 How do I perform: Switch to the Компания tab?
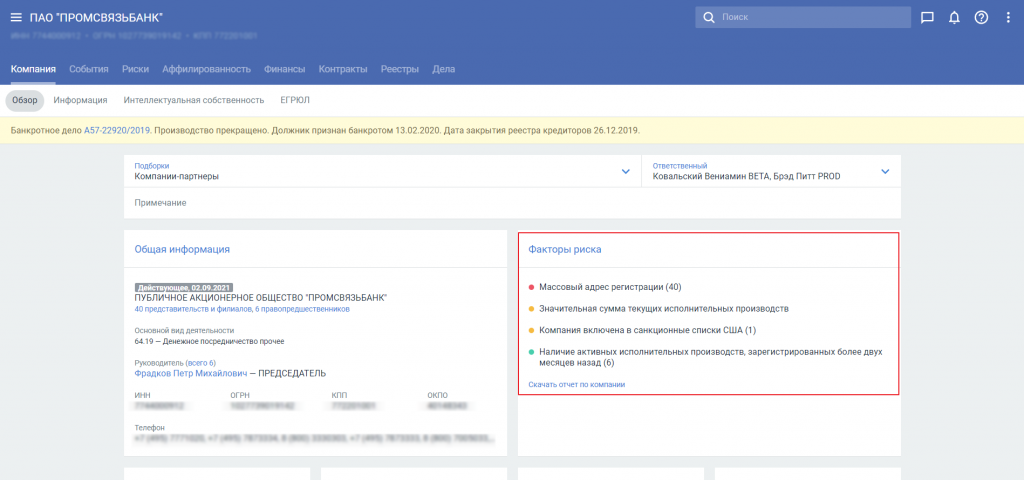(x=33, y=69)
